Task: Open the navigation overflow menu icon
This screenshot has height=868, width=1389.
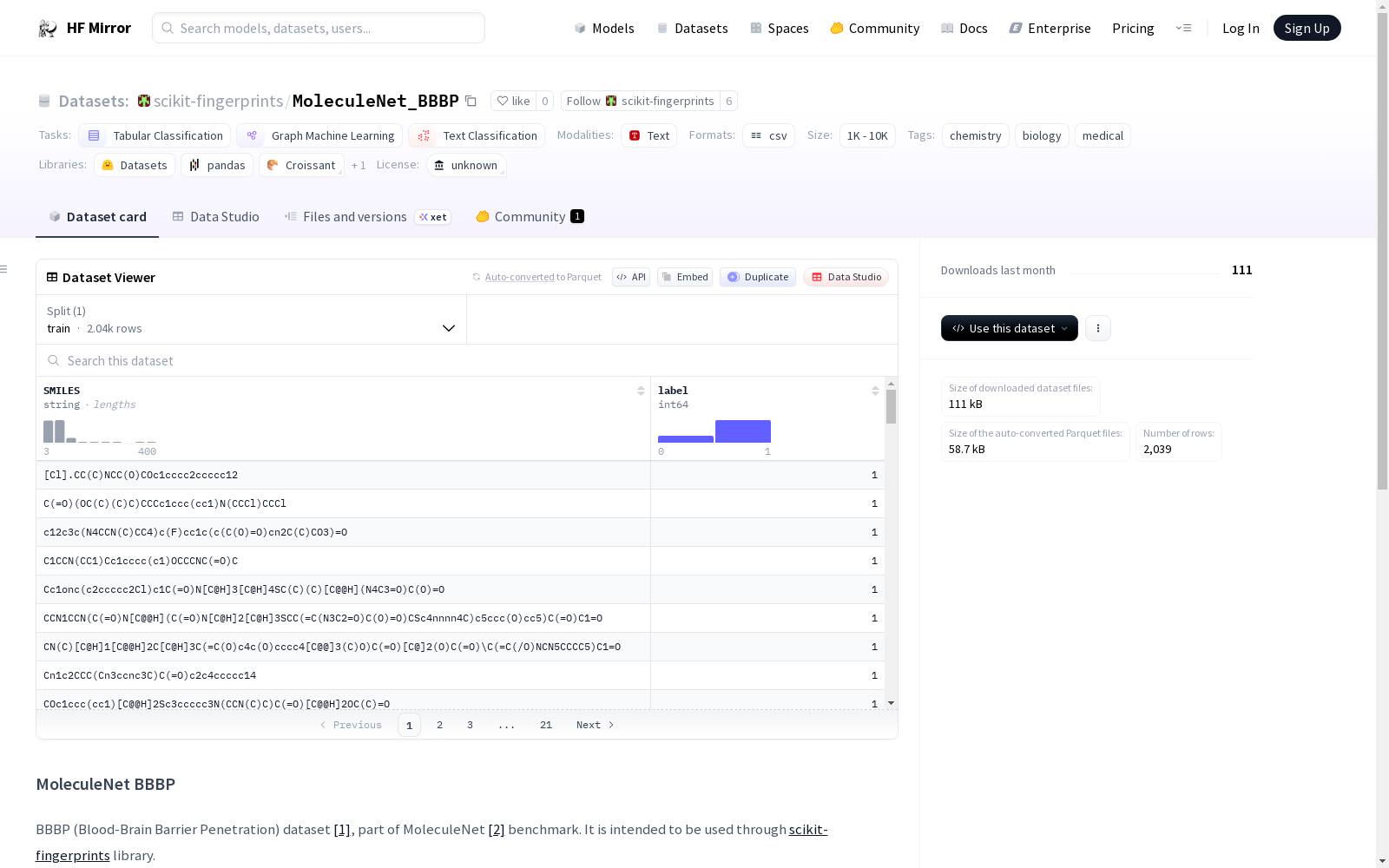Action: coord(1183,28)
